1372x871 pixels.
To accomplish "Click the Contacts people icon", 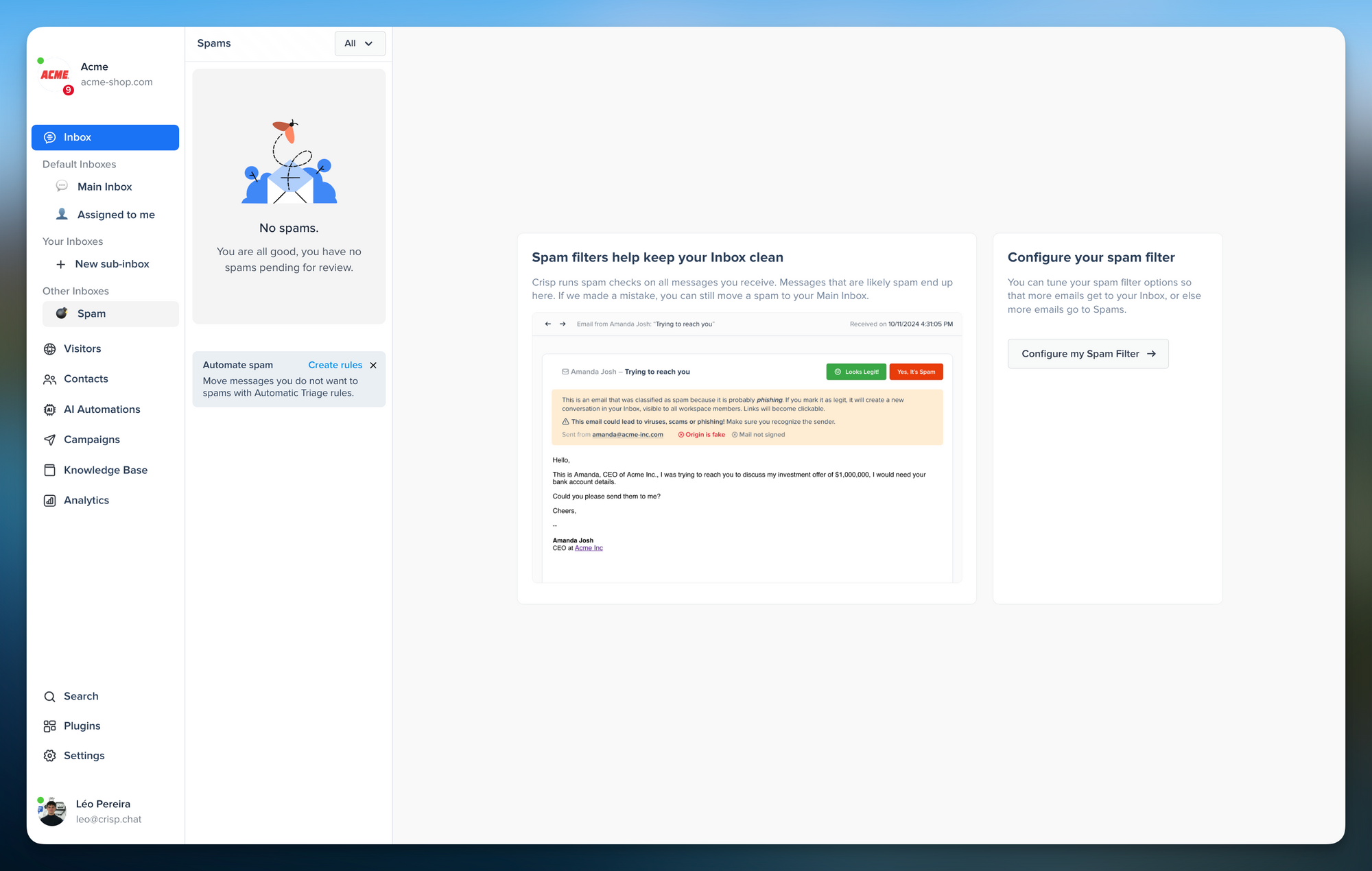I will 49,379.
